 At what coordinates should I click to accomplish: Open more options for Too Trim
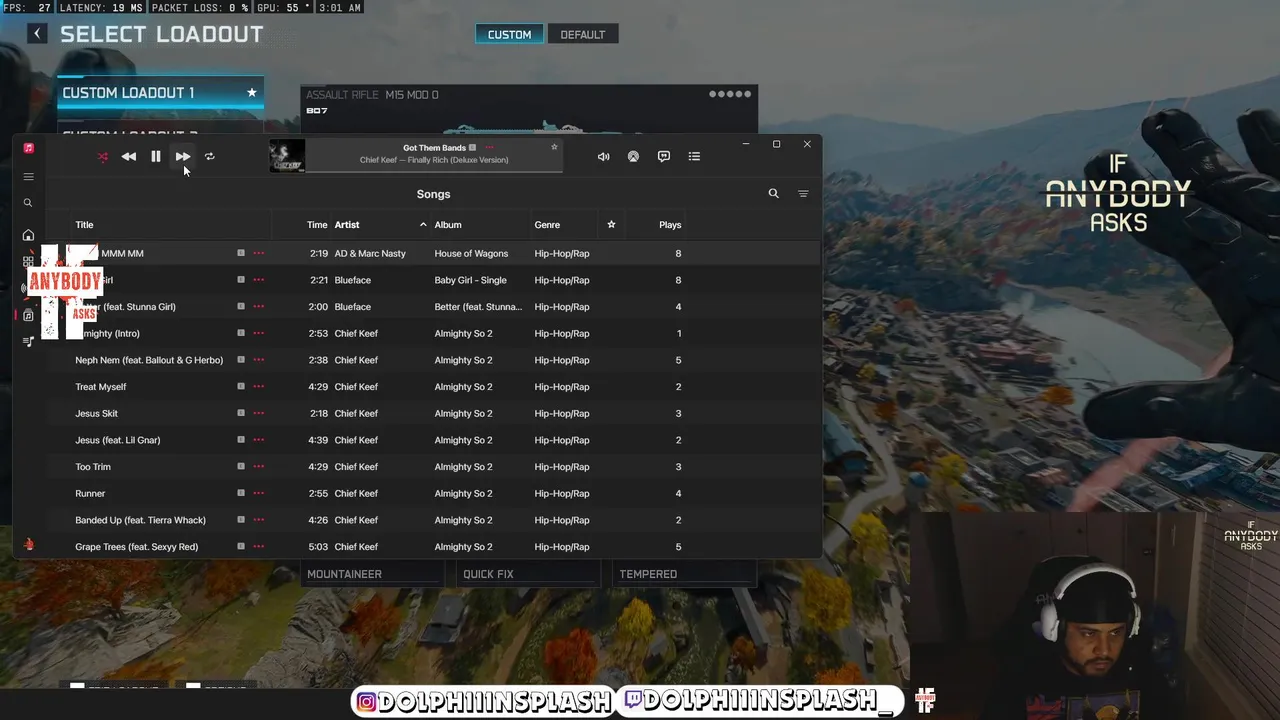coord(259,467)
